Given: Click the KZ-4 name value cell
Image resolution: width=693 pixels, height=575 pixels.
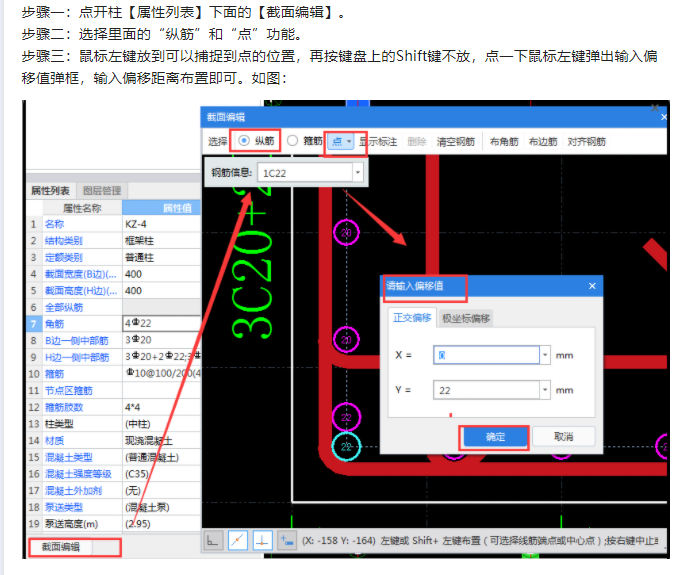Looking at the screenshot, I should pos(161,224).
